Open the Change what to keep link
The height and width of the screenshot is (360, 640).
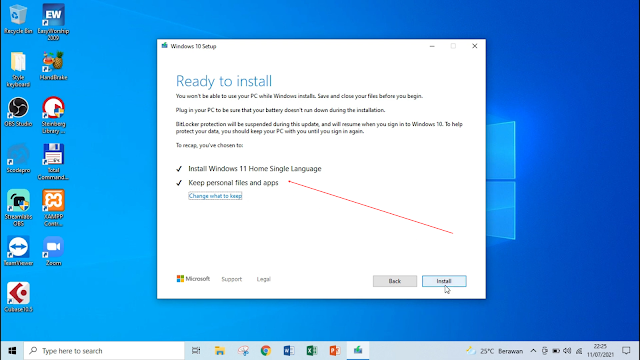coord(215,196)
